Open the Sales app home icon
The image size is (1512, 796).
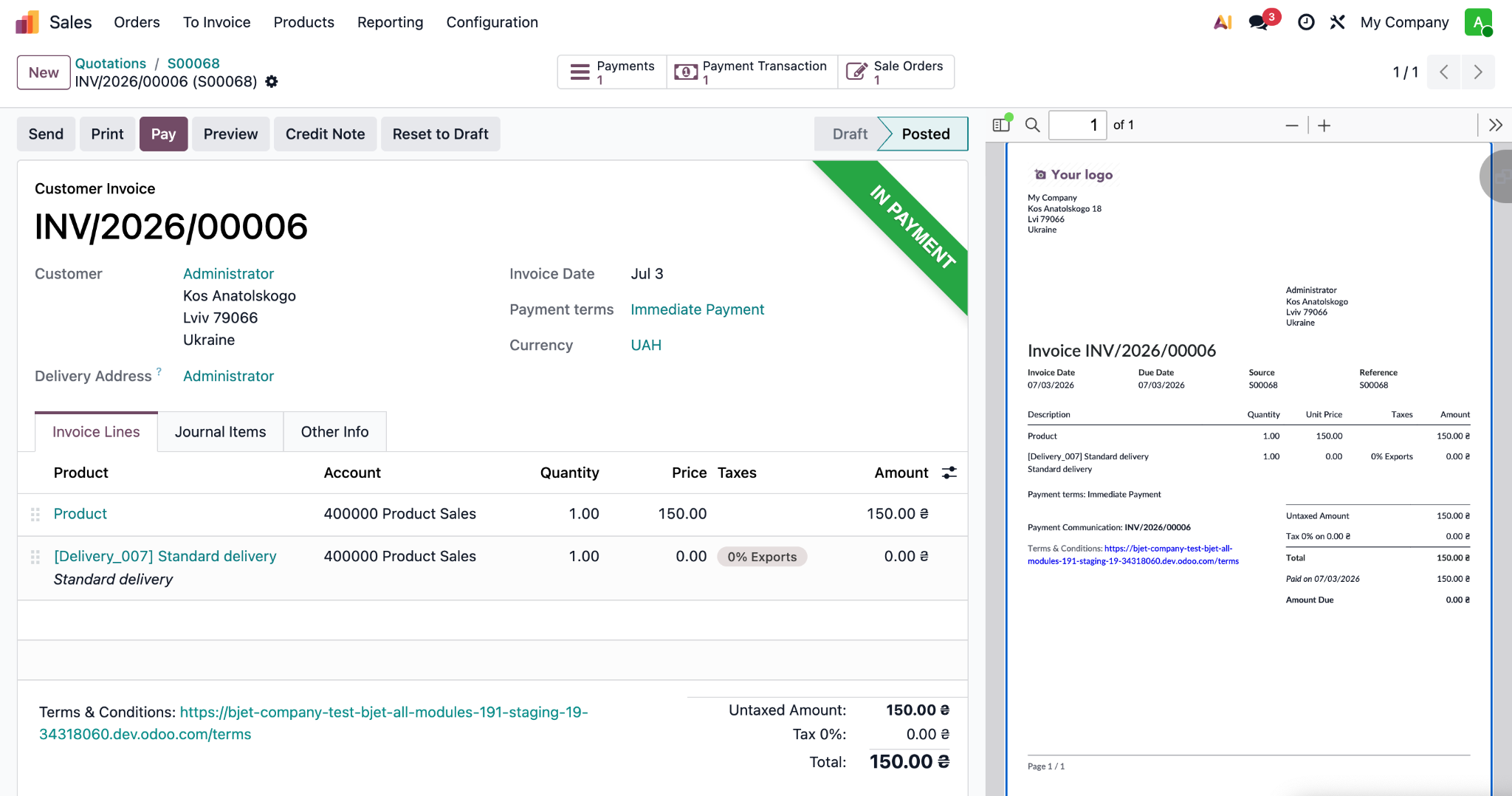tap(27, 22)
